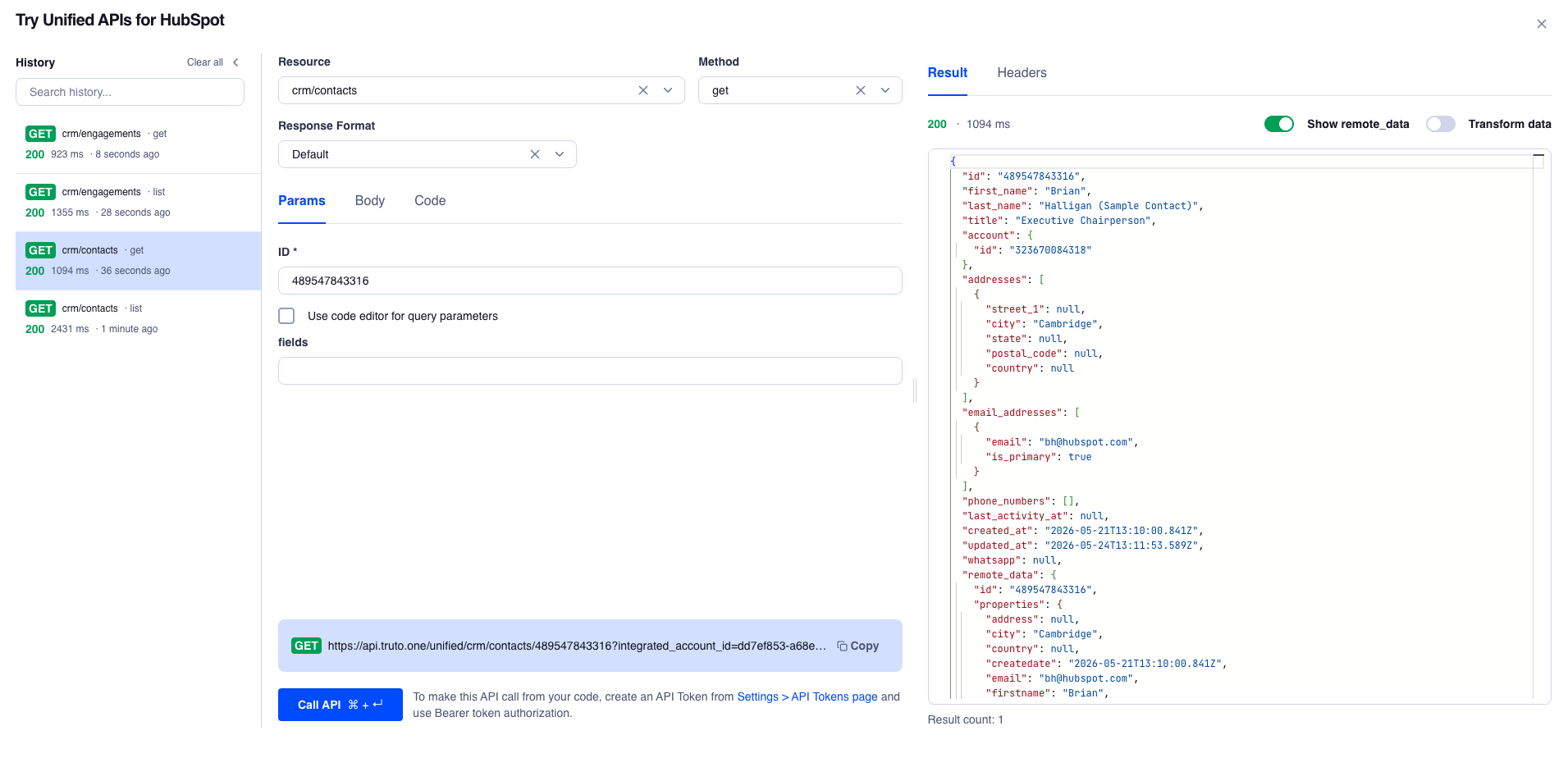Click Clear all history
1568x758 pixels.
coord(205,62)
